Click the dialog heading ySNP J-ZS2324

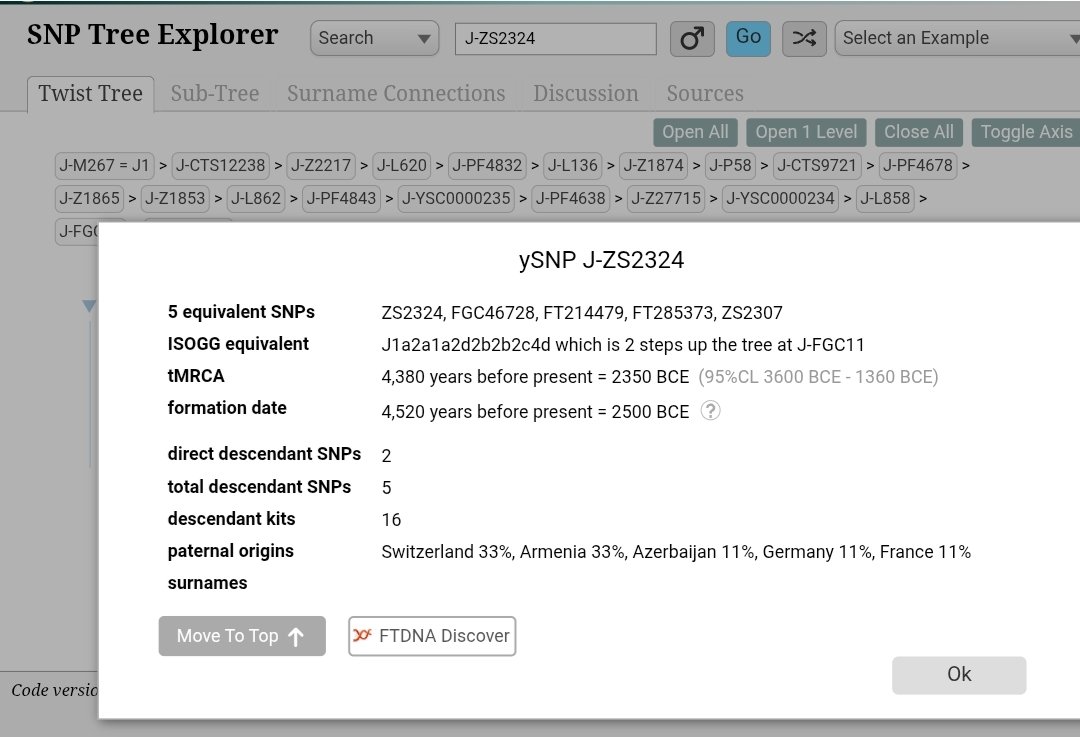click(x=601, y=260)
